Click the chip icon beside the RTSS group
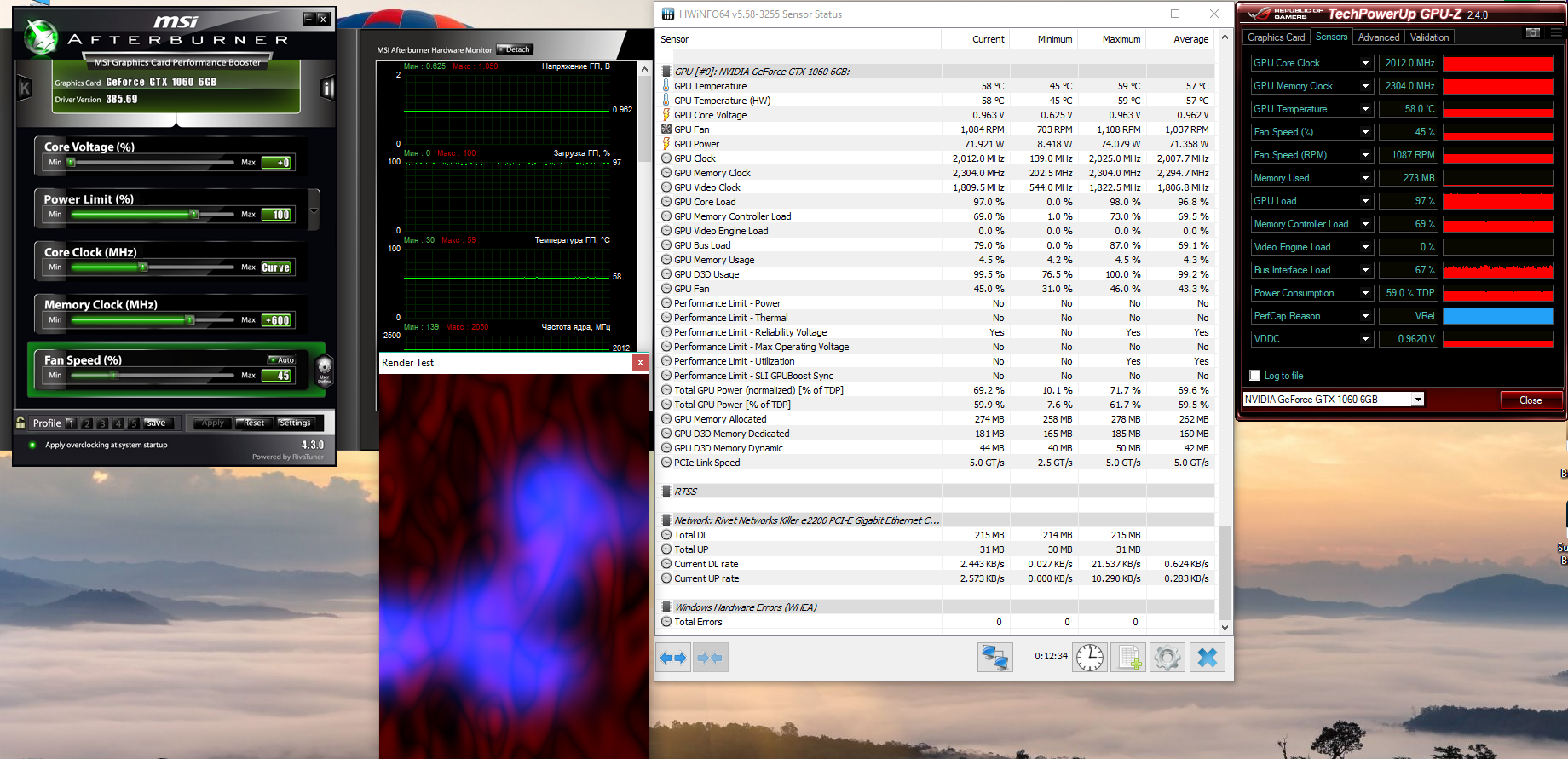1568x759 pixels. pos(666,492)
